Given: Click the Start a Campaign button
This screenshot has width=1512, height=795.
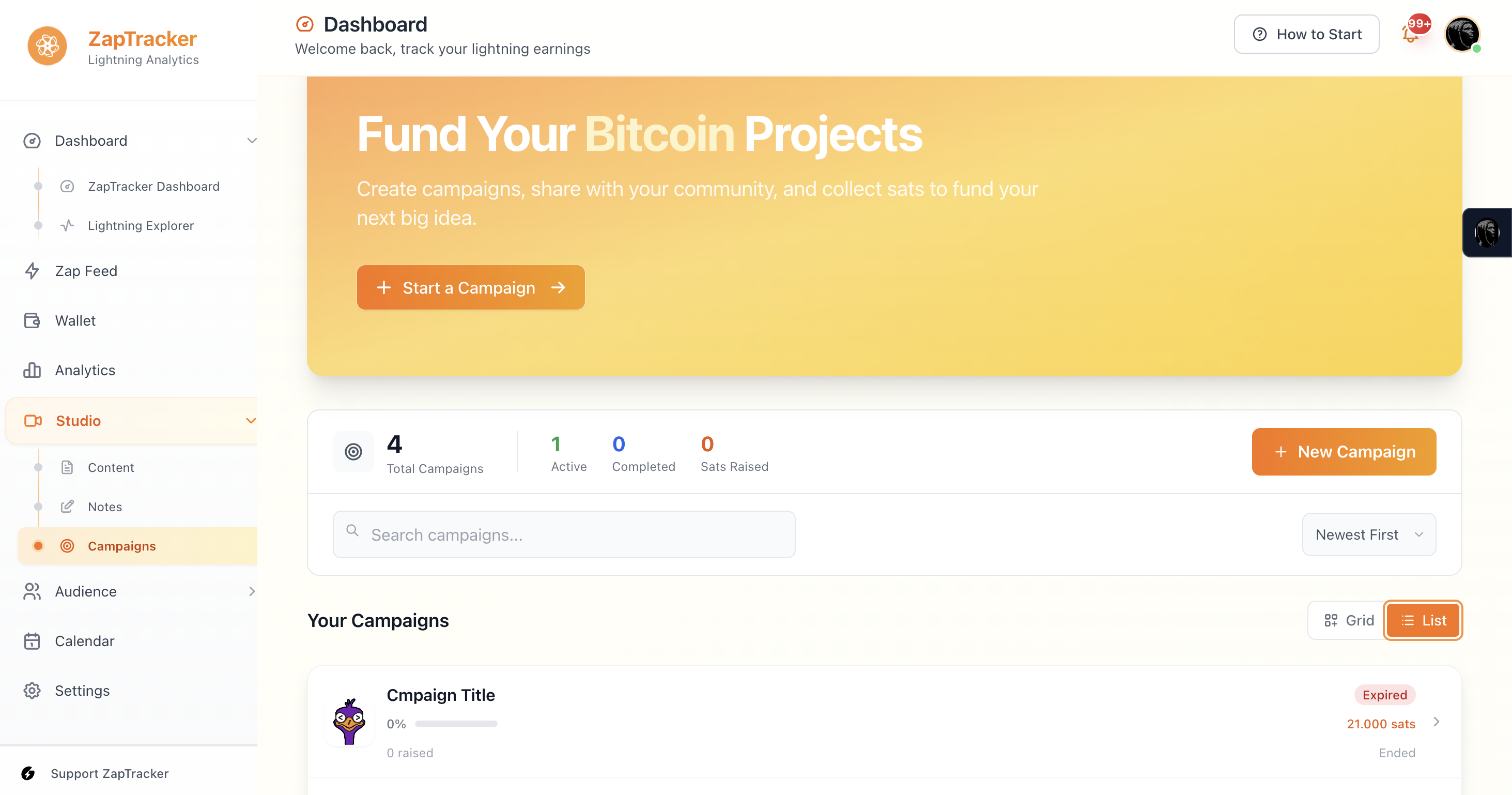Looking at the screenshot, I should pyautogui.click(x=470, y=288).
